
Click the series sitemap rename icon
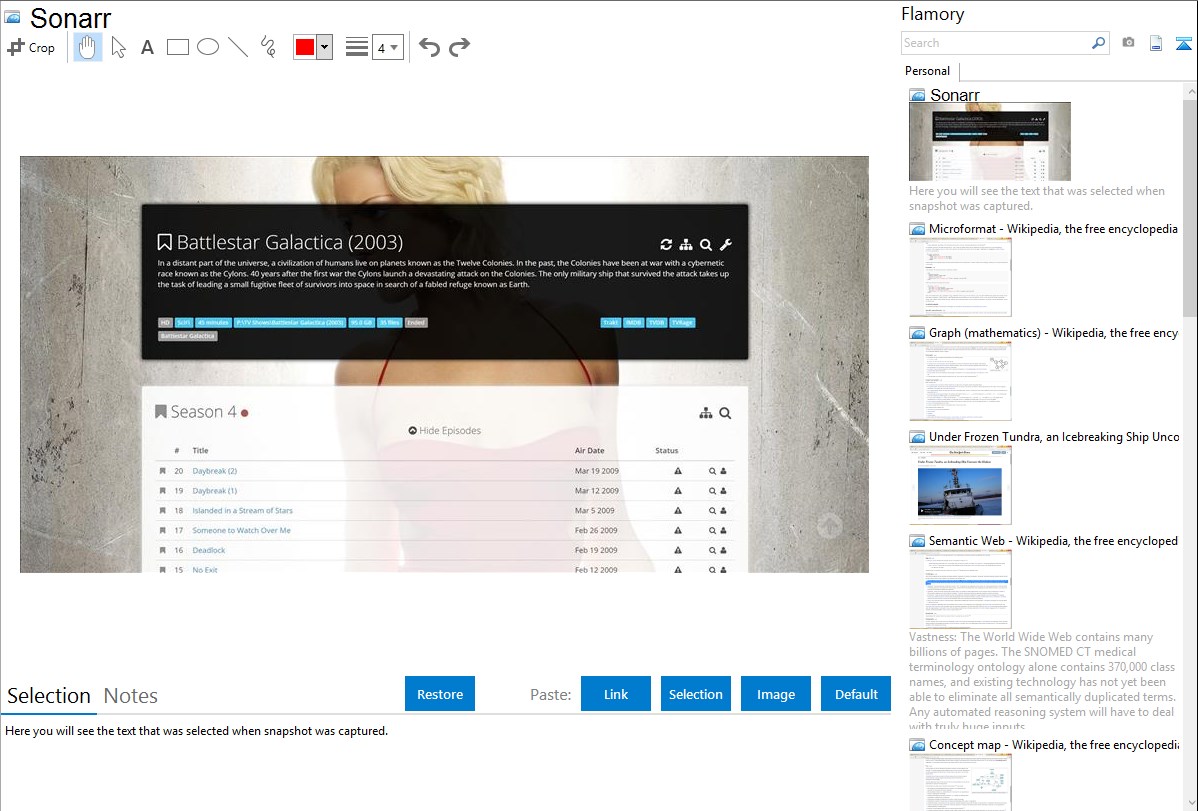[686, 245]
